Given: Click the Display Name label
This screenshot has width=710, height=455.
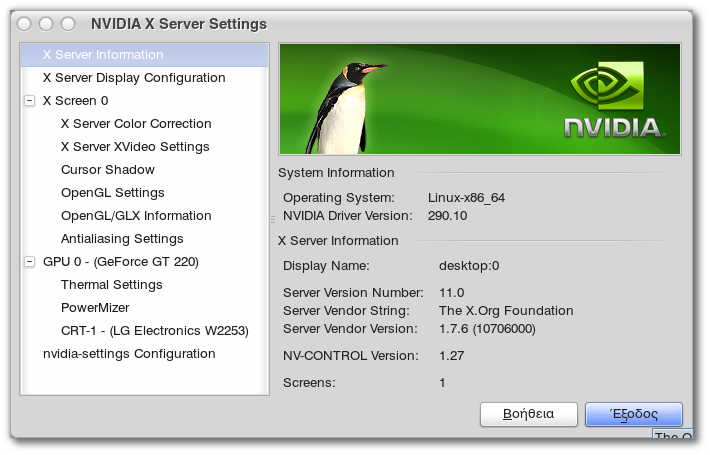Looking at the screenshot, I should 326,266.
